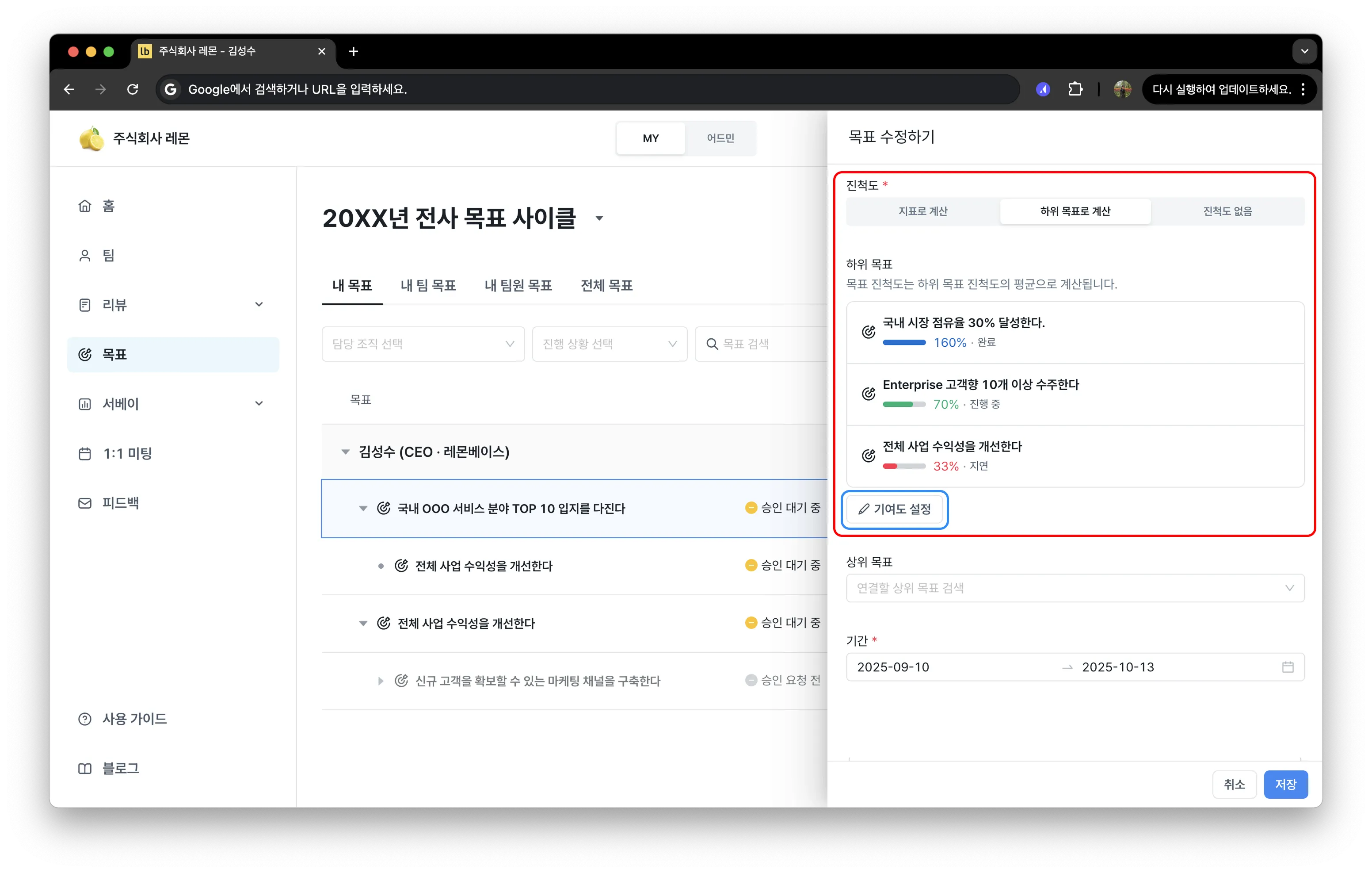Image resolution: width=1372 pixels, height=873 pixels.
Task: Collapse the 김성수 (CEO) group
Action: click(345, 452)
